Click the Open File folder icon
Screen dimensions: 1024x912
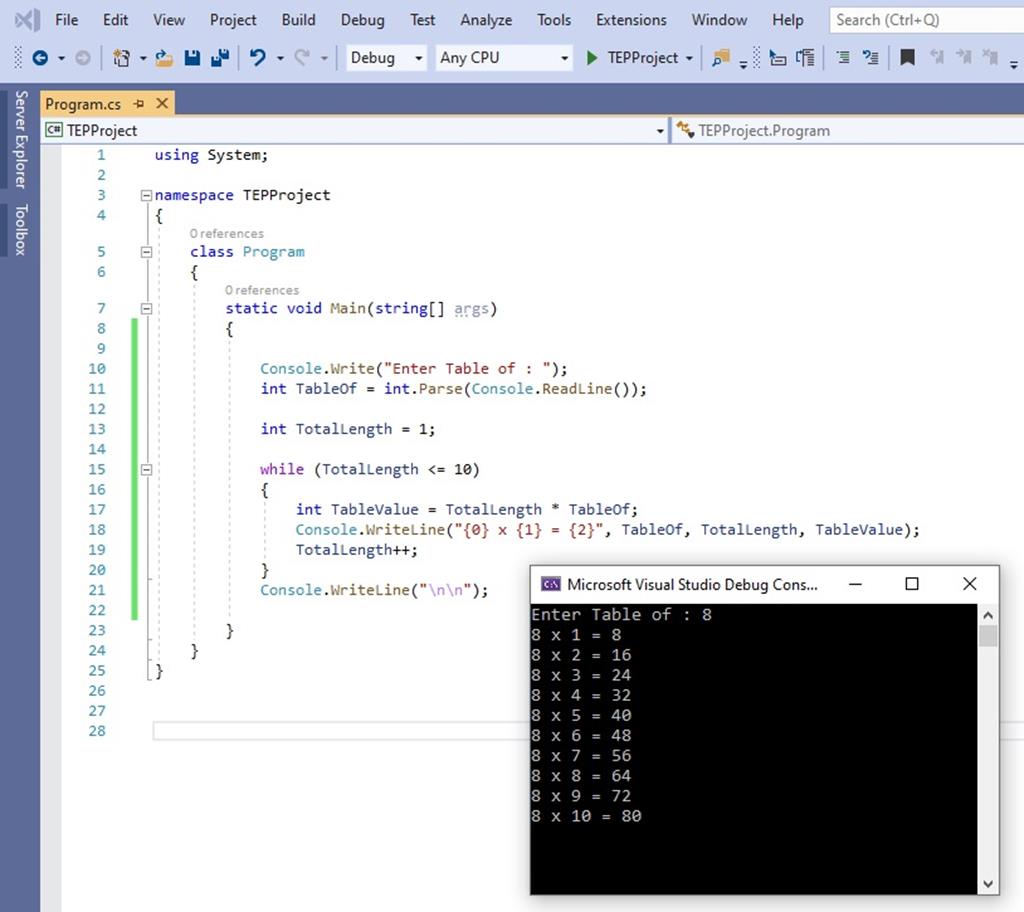pyautogui.click(x=164, y=58)
